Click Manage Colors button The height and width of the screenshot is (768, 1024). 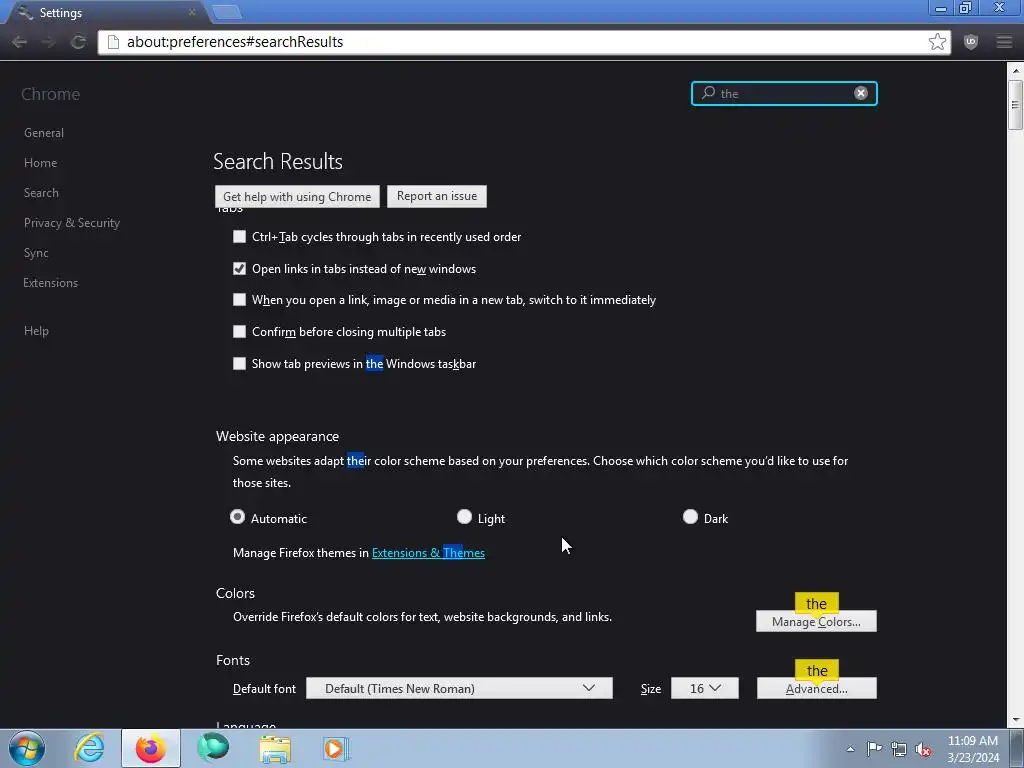click(x=816, y=621)
